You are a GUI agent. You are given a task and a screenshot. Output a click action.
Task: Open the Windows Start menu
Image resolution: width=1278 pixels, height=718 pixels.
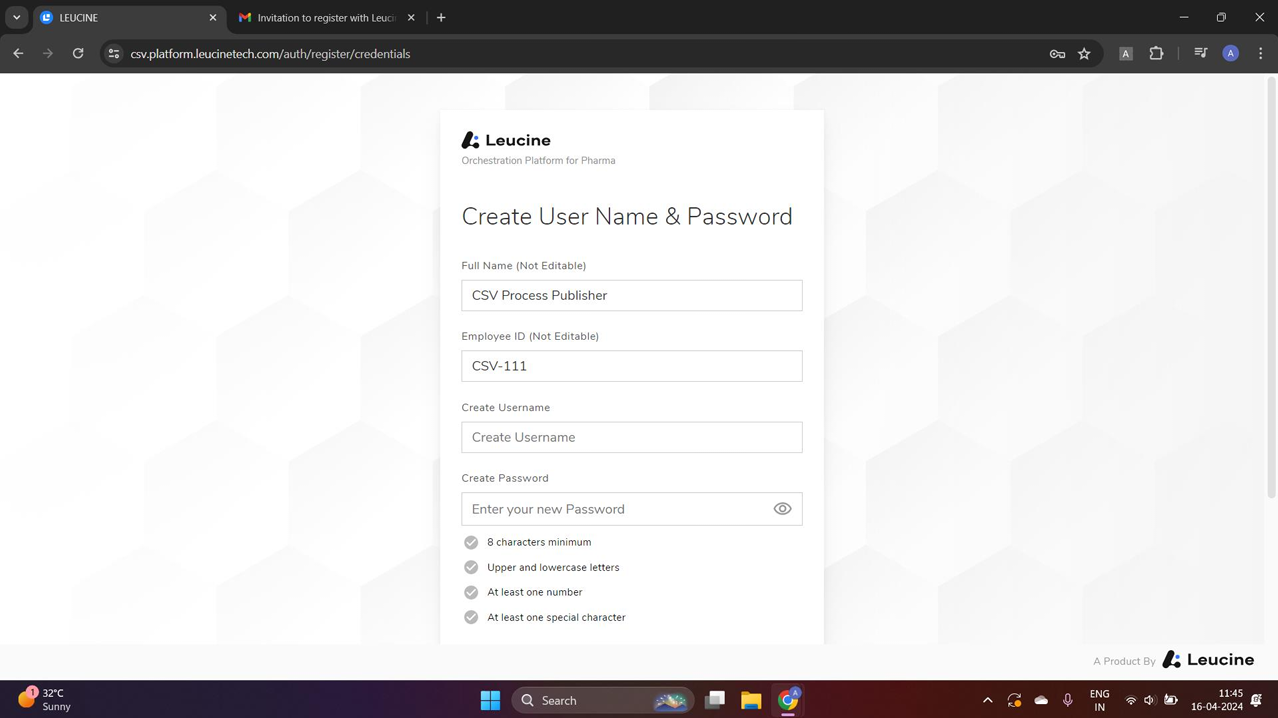point(490,700)
